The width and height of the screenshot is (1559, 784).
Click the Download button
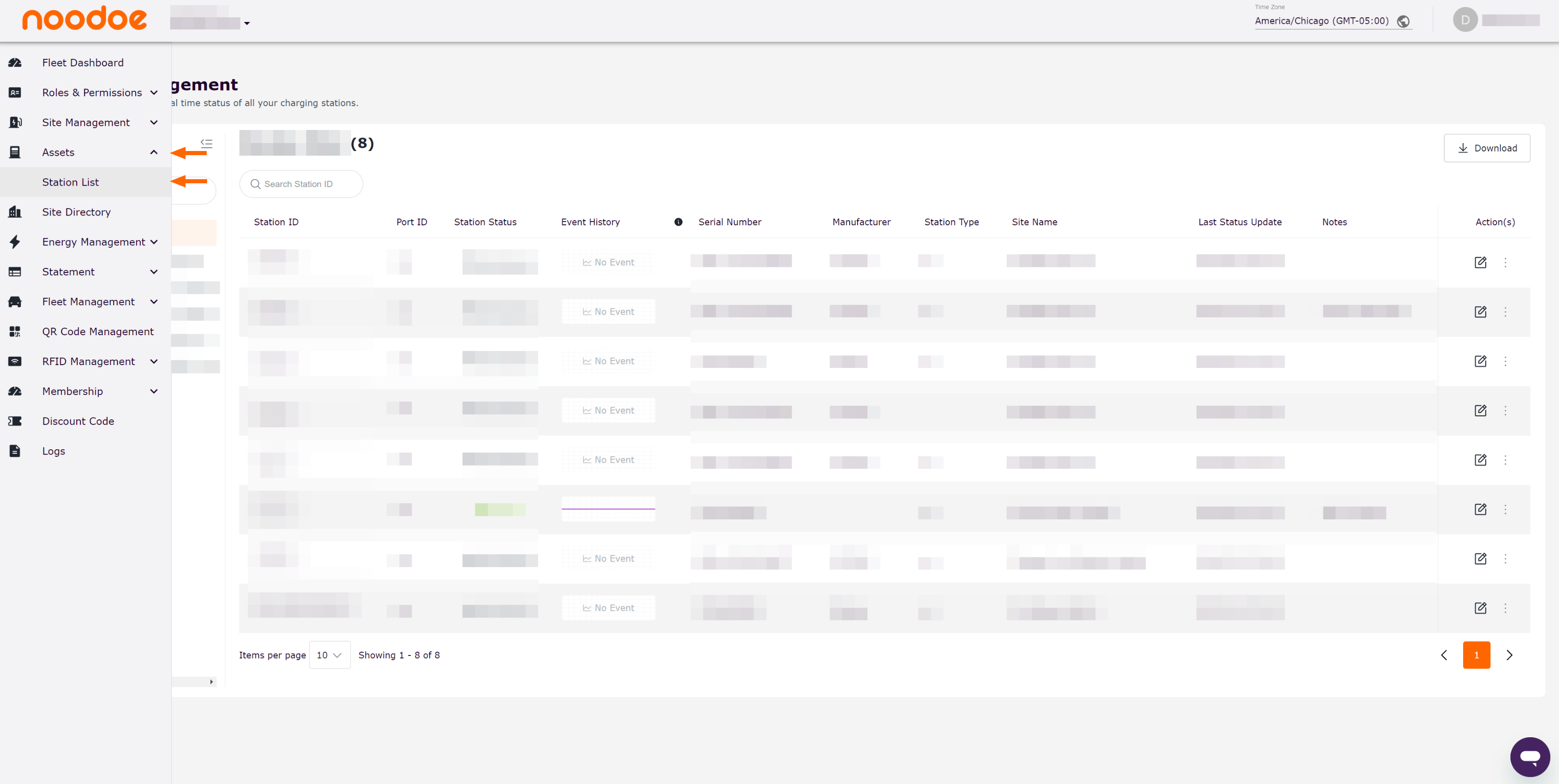1487,148
